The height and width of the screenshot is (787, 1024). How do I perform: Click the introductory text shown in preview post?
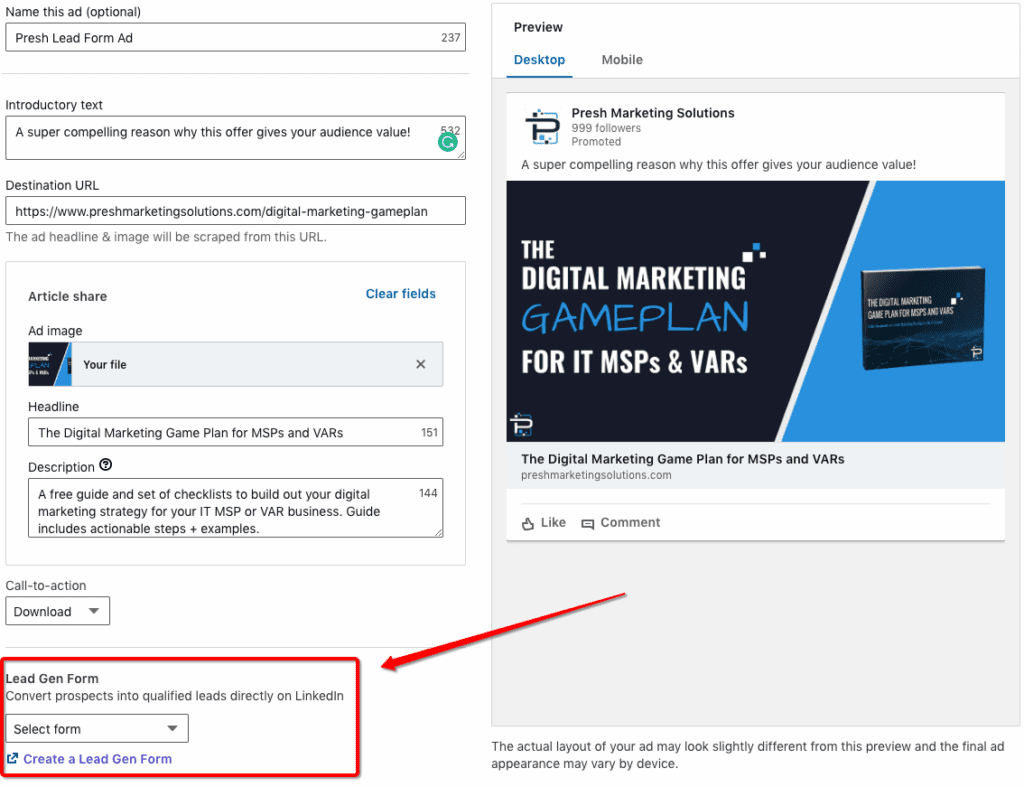click(718, 165)
